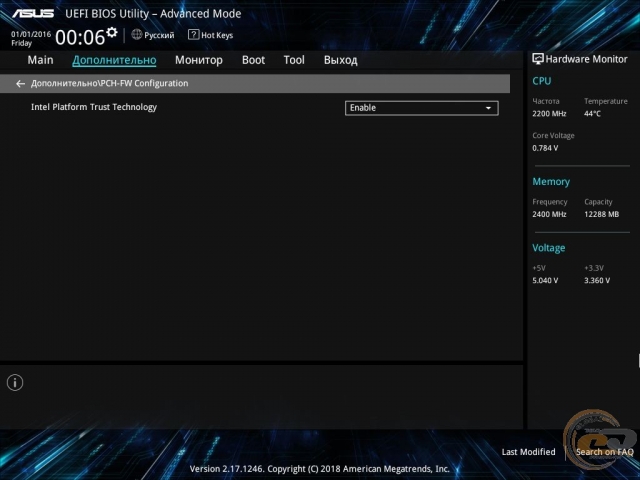Click the 3.360 V reading
Screen dimensions: 640x480
597,280
